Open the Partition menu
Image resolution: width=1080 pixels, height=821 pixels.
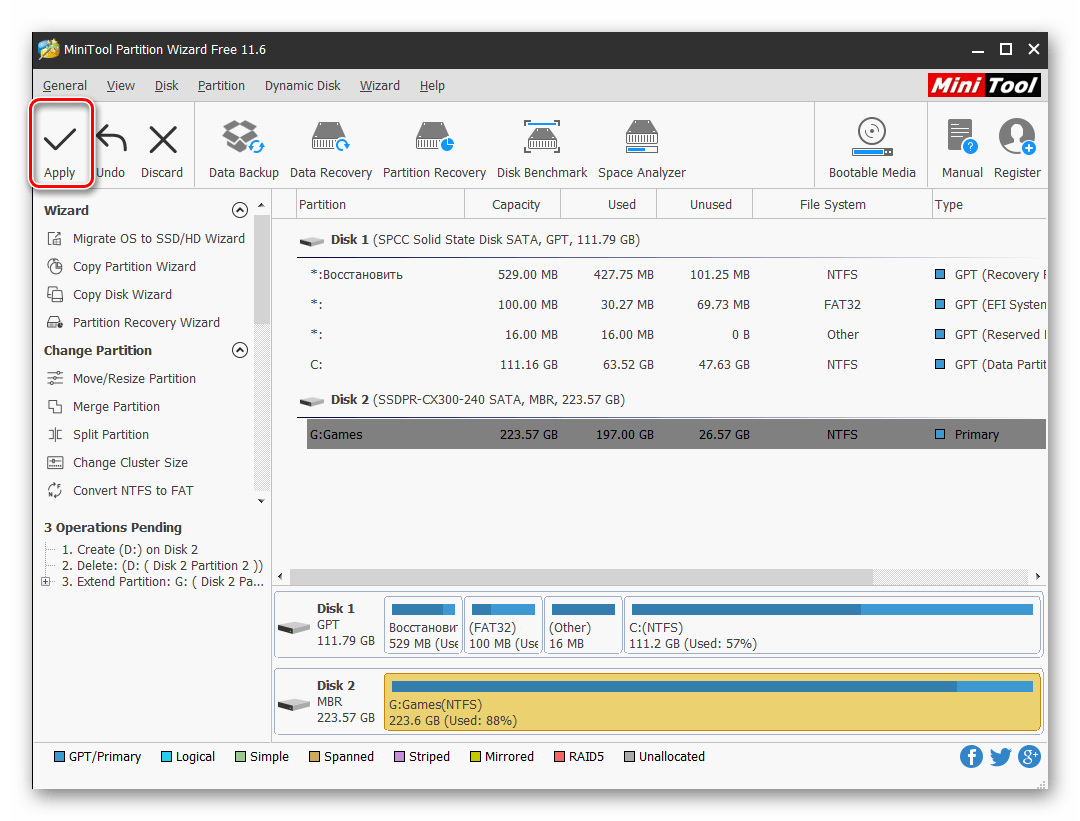[x=221, y=86]
